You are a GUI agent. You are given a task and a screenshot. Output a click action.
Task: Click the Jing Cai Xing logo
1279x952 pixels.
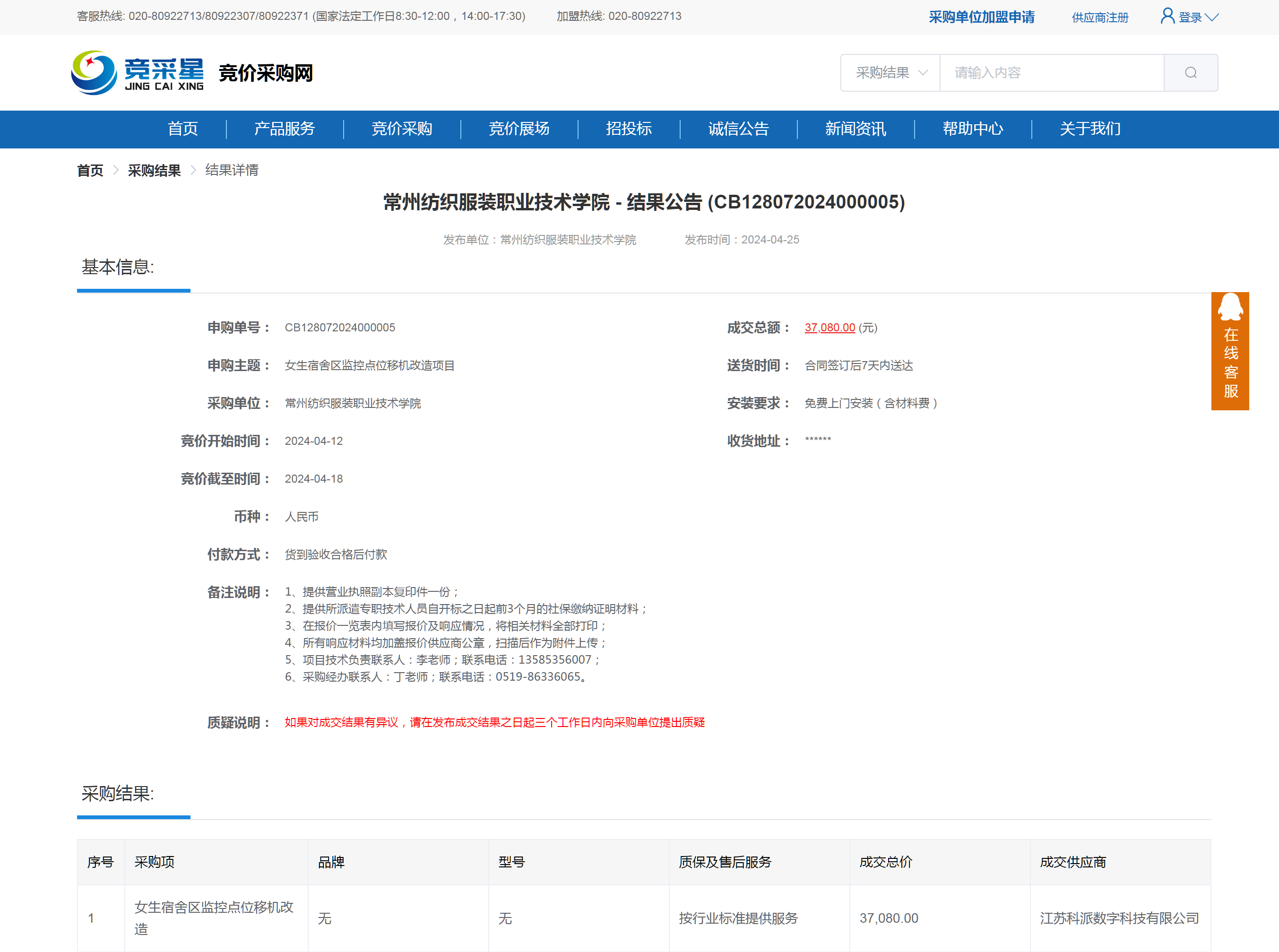coord(137,73)
